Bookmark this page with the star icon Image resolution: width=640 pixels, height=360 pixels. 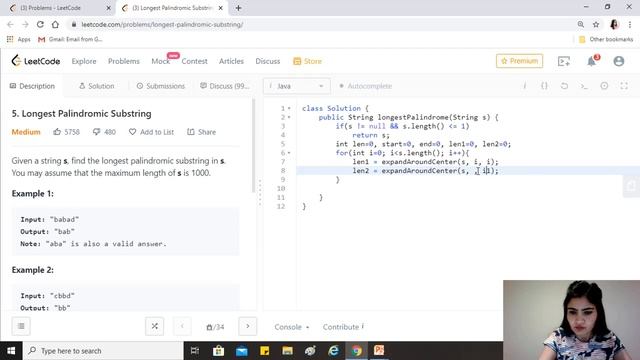(596, 24)
